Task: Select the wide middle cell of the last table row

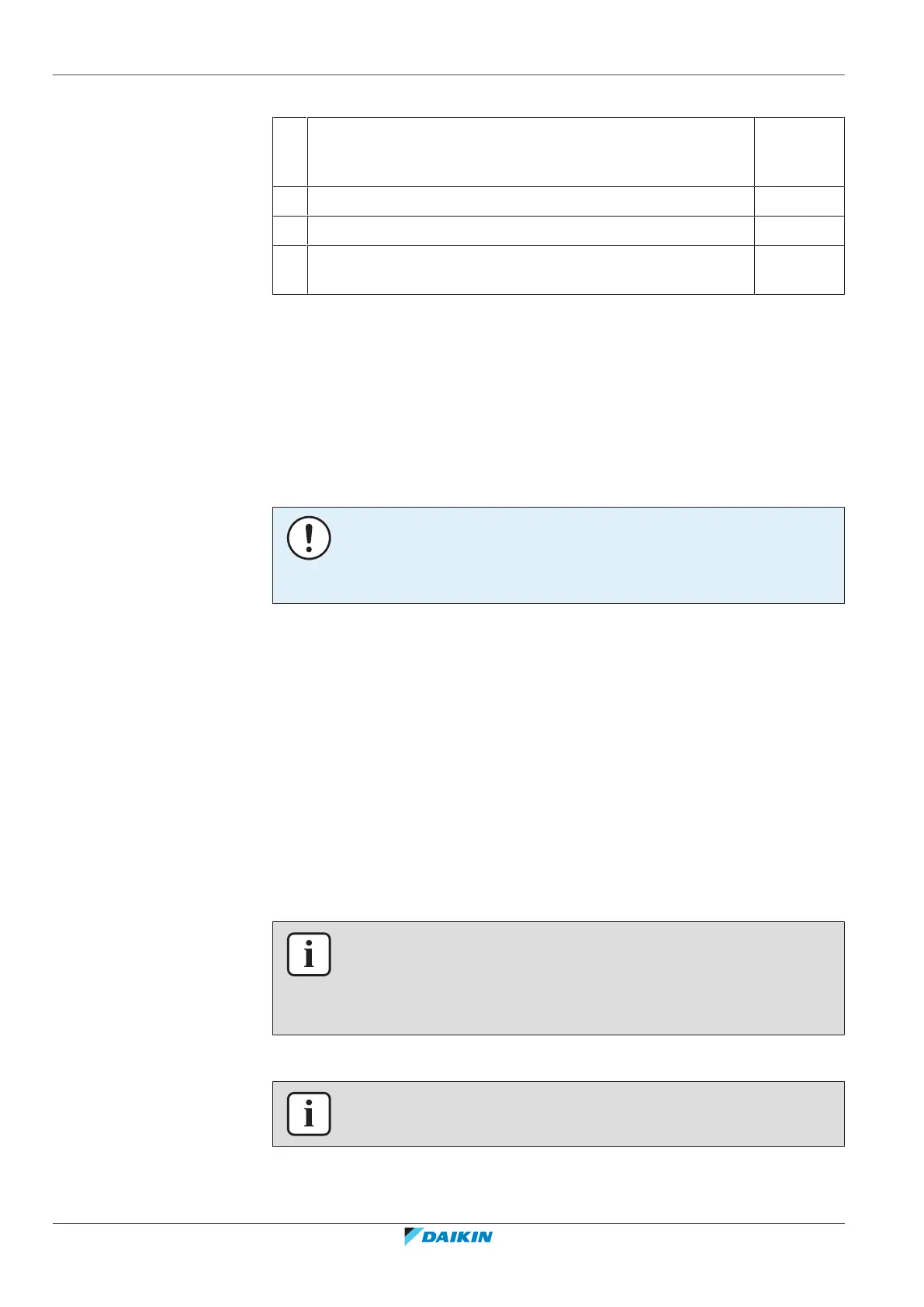Action: point(531,270)
